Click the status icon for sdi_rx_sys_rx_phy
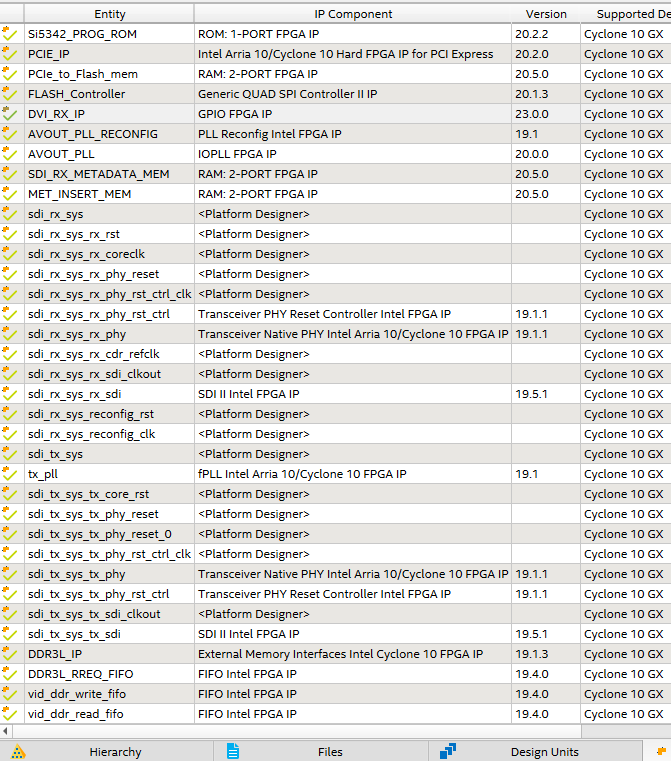 [x=10, y=334]
